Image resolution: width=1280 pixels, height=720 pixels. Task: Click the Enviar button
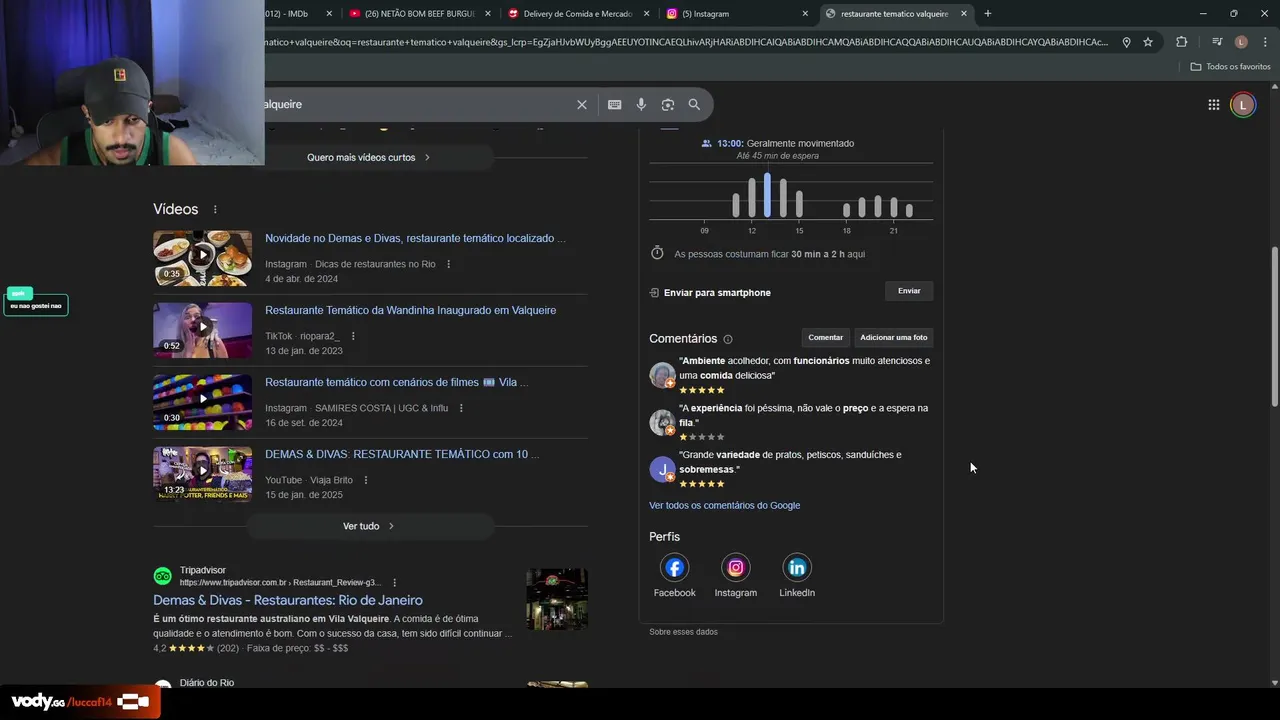[909, 291]
